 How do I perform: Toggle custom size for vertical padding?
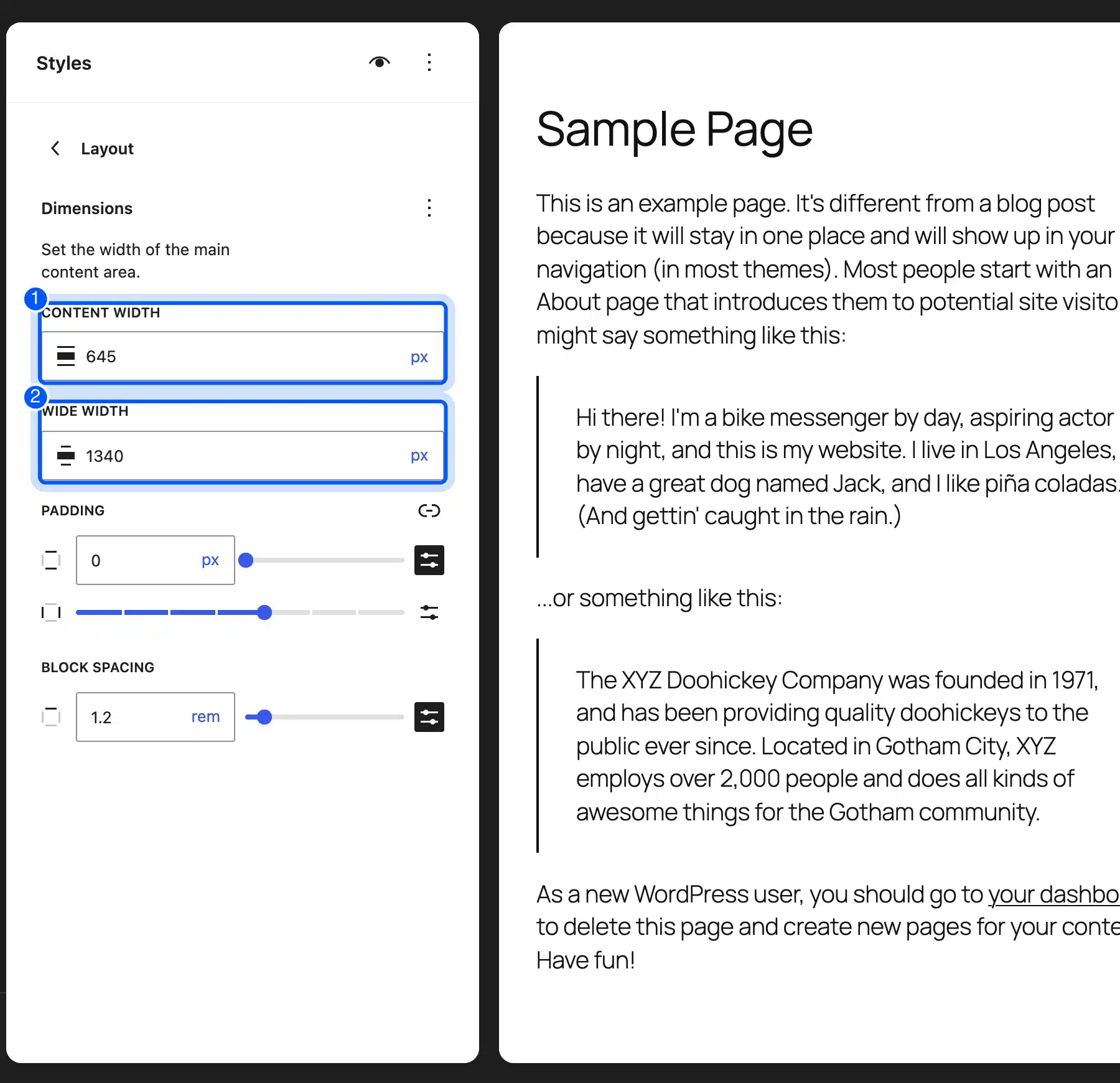click(429, 560)
